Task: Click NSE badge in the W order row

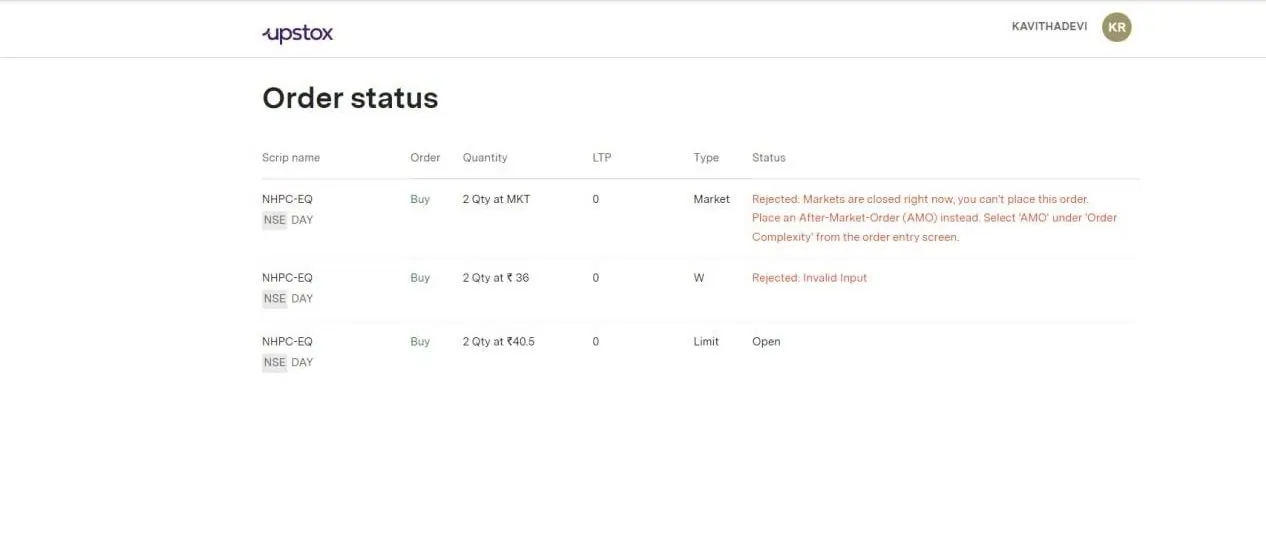Action: (274, 299)
